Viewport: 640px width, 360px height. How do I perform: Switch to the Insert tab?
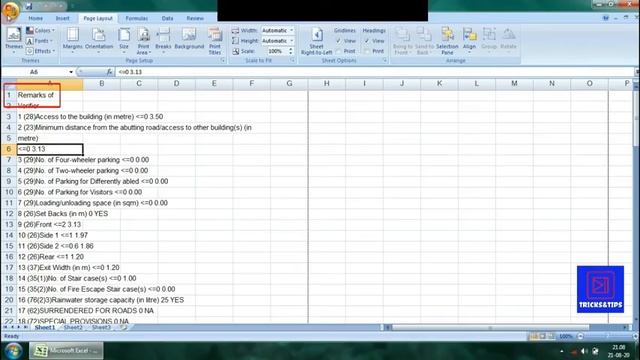tap(62, 18)
